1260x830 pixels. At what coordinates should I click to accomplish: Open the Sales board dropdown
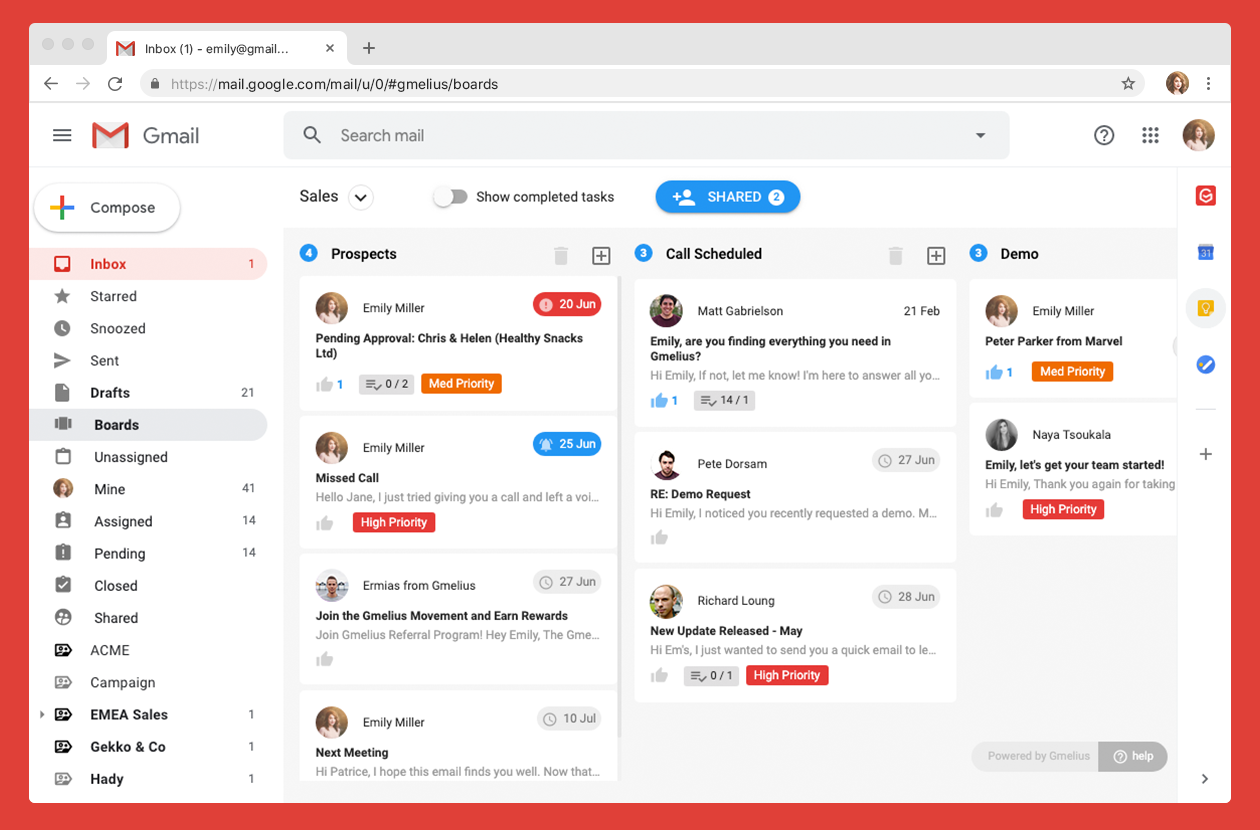coord(361,197)
